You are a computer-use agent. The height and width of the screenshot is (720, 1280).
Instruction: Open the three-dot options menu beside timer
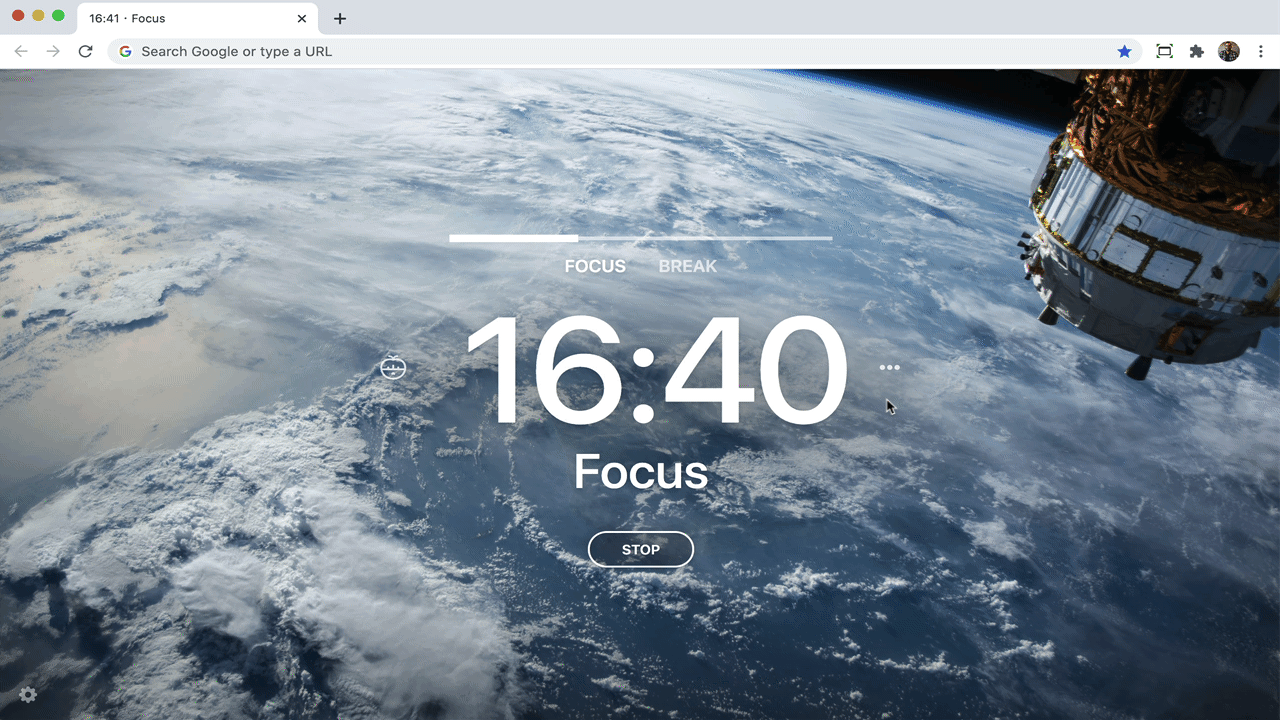click(x=889, y=367)
